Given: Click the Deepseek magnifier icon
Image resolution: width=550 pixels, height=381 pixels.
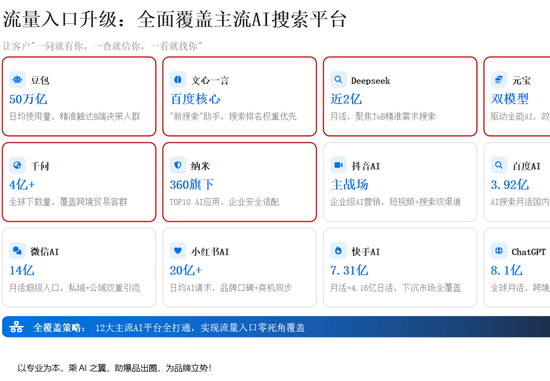Looking at the screenshot, I should pos(338,80).
